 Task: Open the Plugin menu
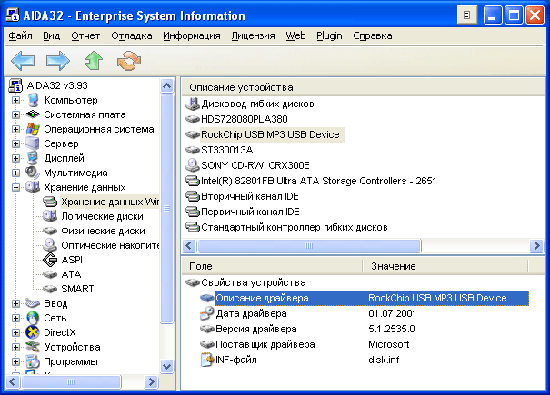tap(329, 36)
